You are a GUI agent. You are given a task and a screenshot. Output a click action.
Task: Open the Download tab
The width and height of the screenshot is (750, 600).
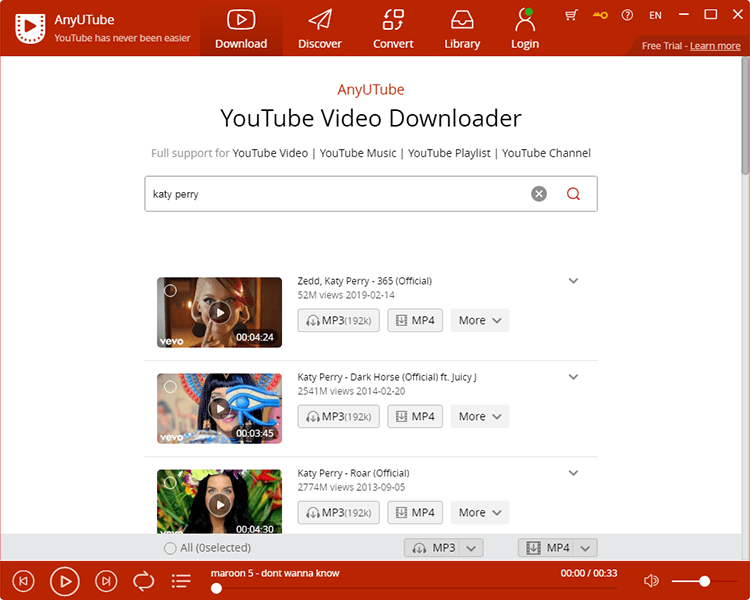[241, 29]
